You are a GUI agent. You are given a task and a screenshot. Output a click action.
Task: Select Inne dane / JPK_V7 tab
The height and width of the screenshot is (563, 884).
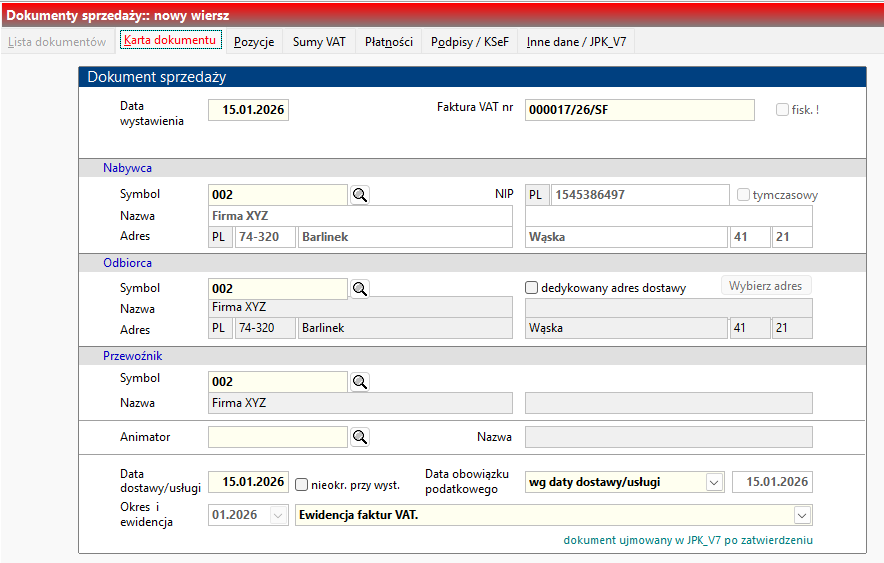click(579, 42)
